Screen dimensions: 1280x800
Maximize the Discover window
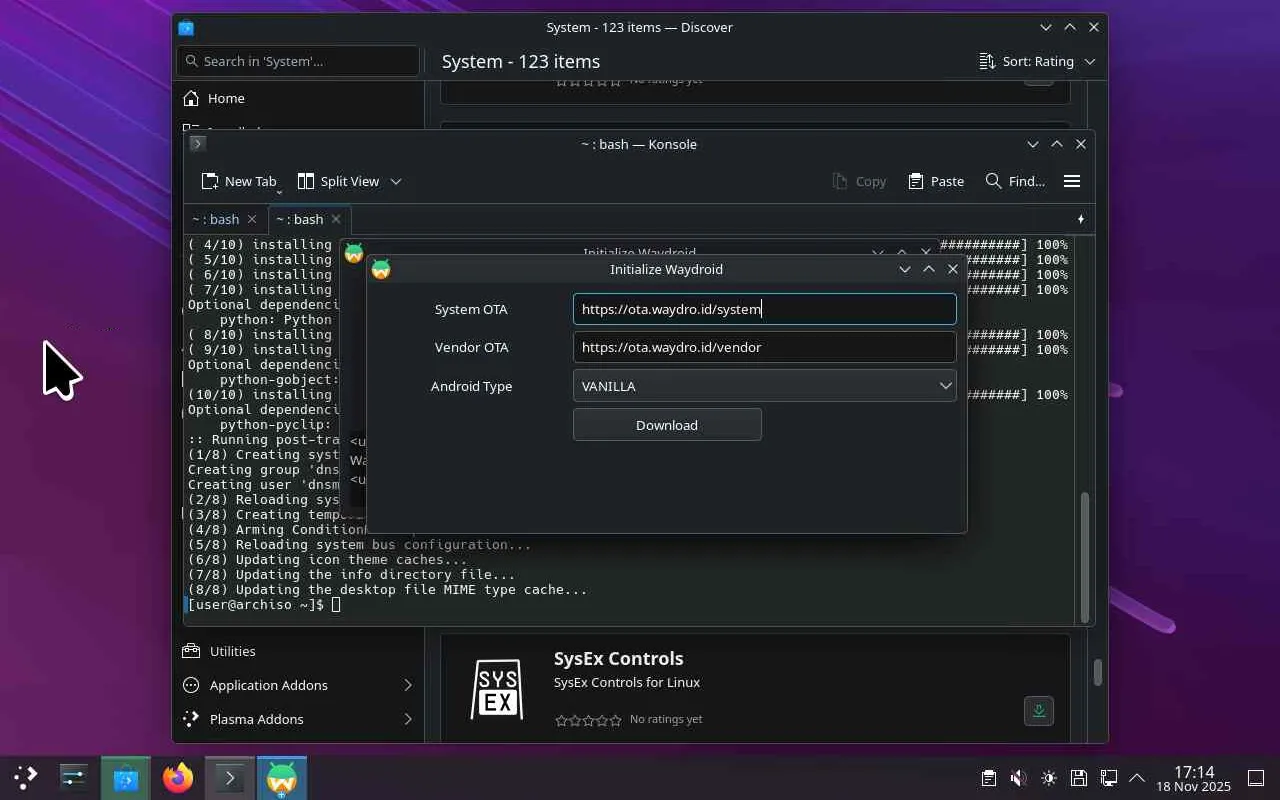(1070, 28)
